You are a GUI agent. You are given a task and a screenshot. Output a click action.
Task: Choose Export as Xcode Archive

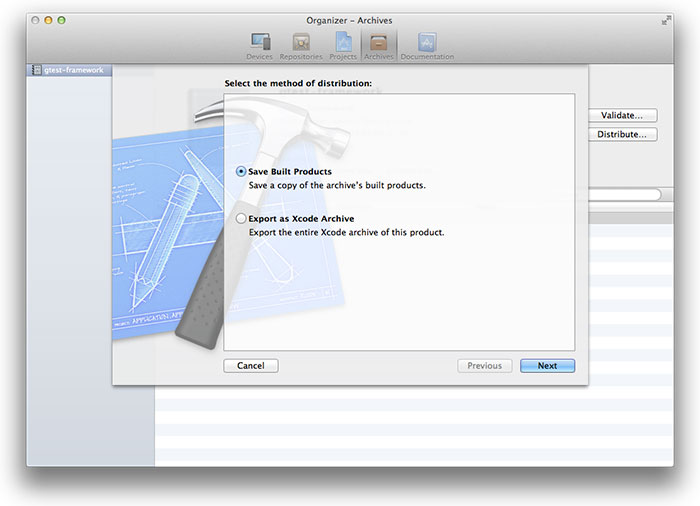(x=241, y=218)
